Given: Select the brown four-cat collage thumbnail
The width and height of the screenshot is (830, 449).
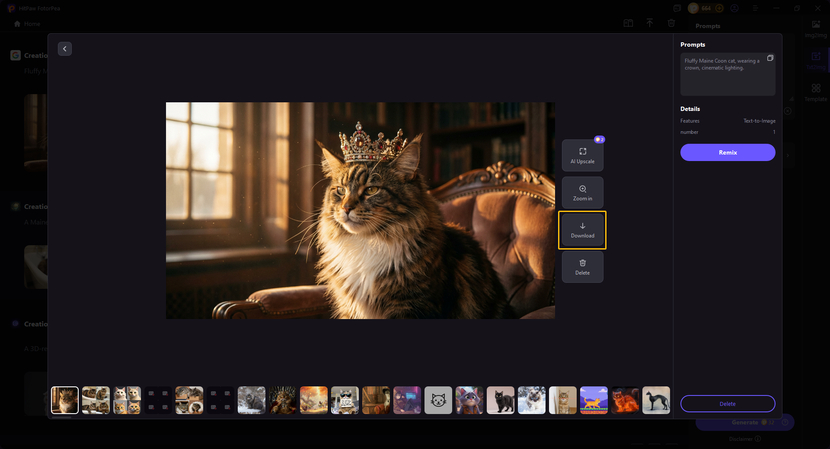Looking at the screenshot, I should [96, 400].
